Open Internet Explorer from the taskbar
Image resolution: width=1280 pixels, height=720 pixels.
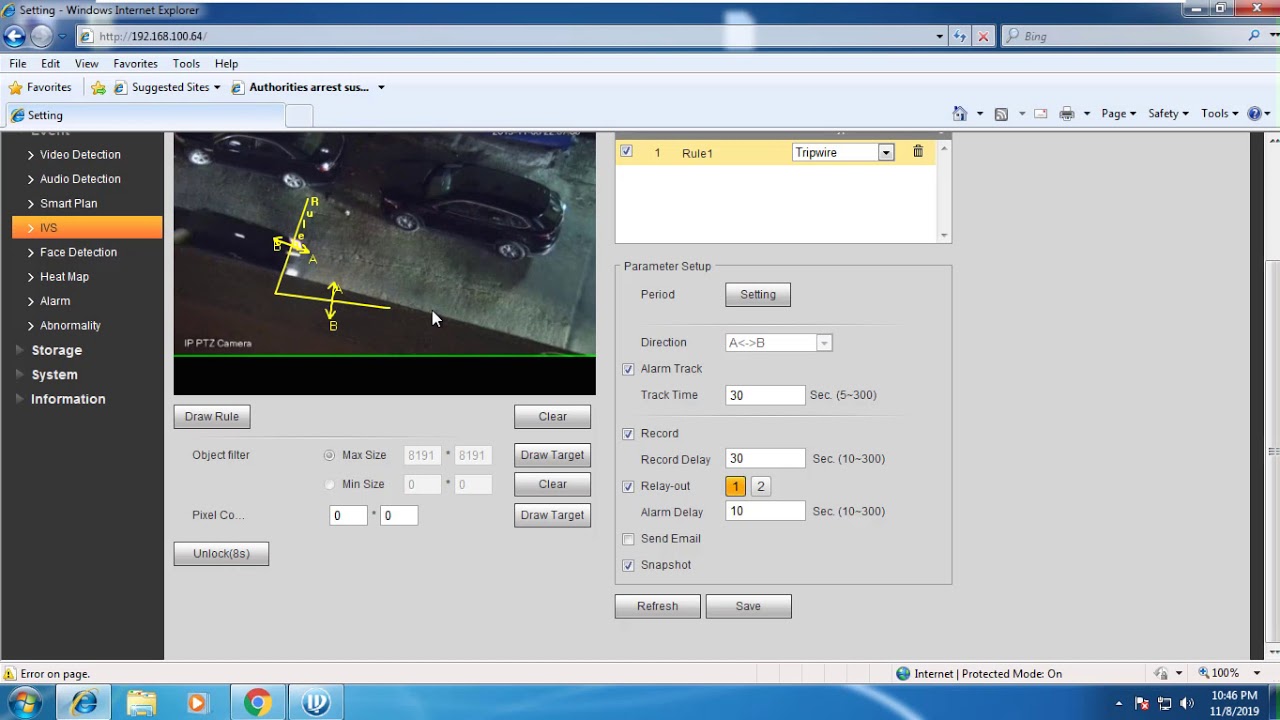84,703
